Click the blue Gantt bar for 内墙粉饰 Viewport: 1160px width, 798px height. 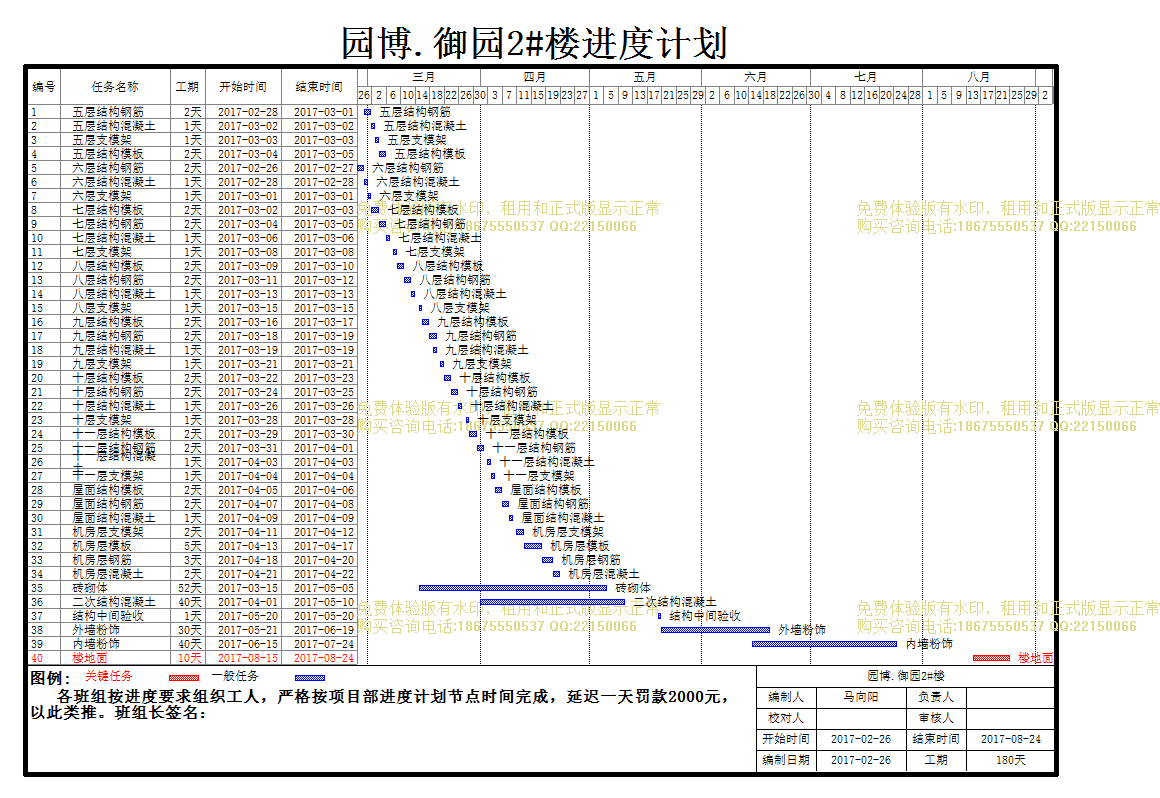coord(825,644)
